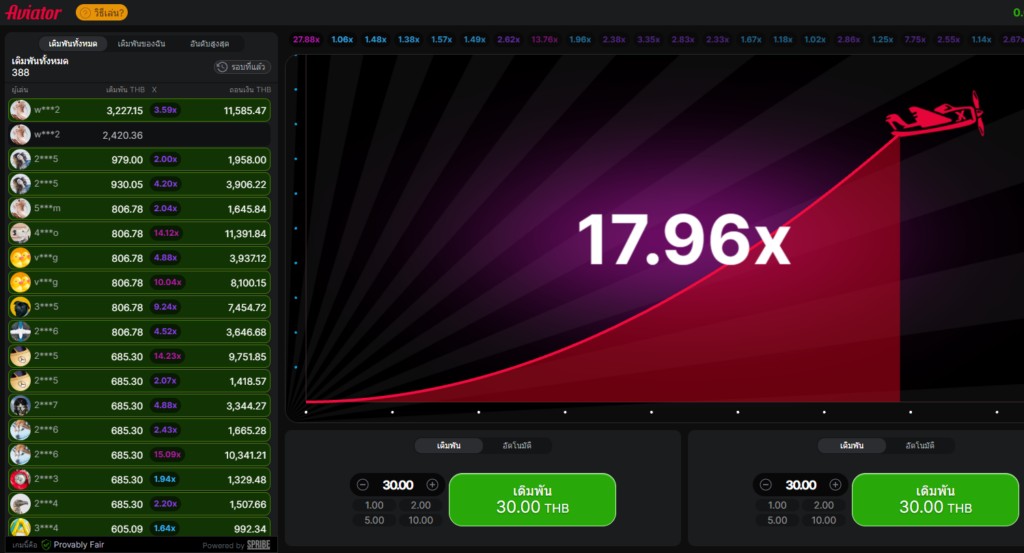Click the v***g avatar with 4.88x cashout

[x=20, y=258]
